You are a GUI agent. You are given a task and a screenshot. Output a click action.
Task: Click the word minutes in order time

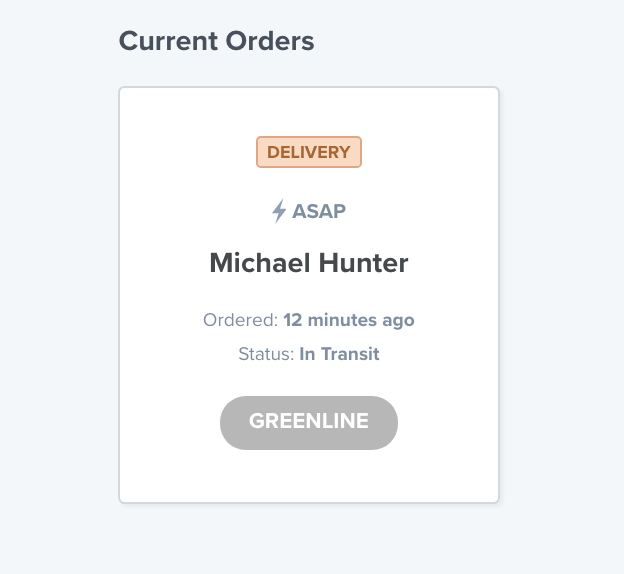click(x=342, y=320)
